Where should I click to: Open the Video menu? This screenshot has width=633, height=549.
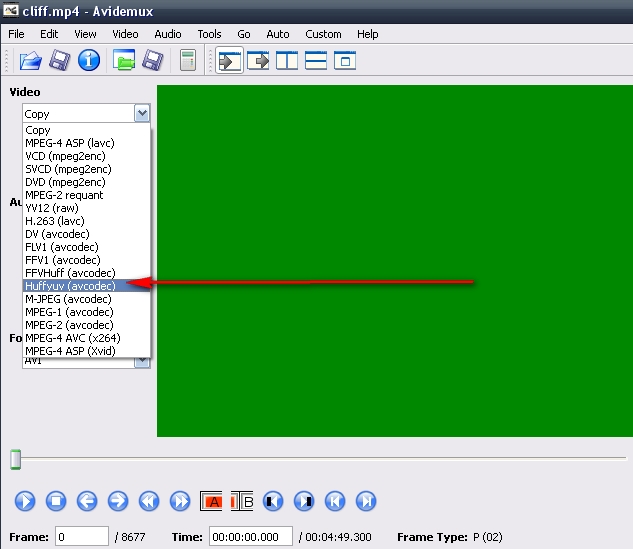125,34
